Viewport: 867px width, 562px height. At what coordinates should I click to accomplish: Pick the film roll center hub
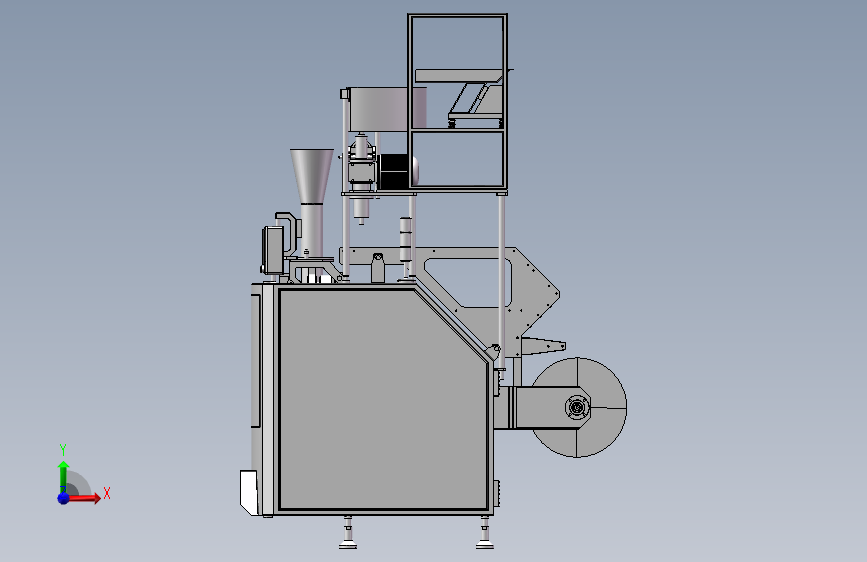pyautogui.click(x=577, y=408)
